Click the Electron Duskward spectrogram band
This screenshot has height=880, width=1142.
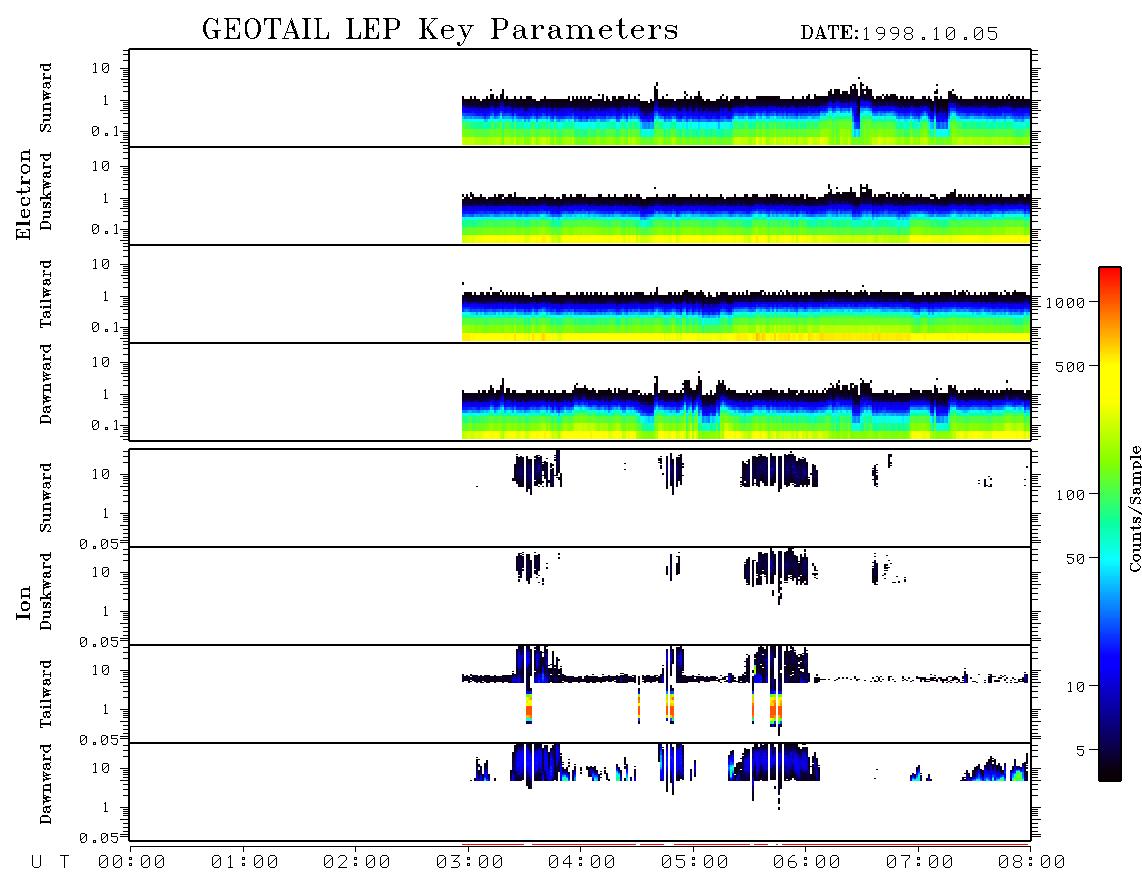(x=746, y=217)
